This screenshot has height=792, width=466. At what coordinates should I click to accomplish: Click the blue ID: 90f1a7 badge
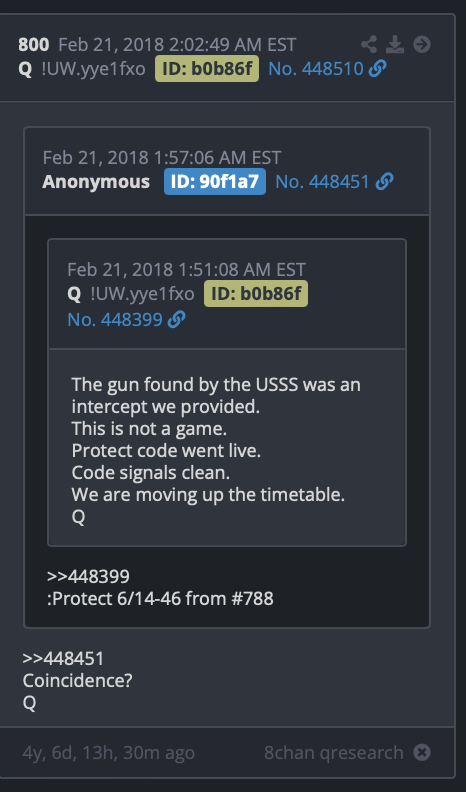click(215, 181)
